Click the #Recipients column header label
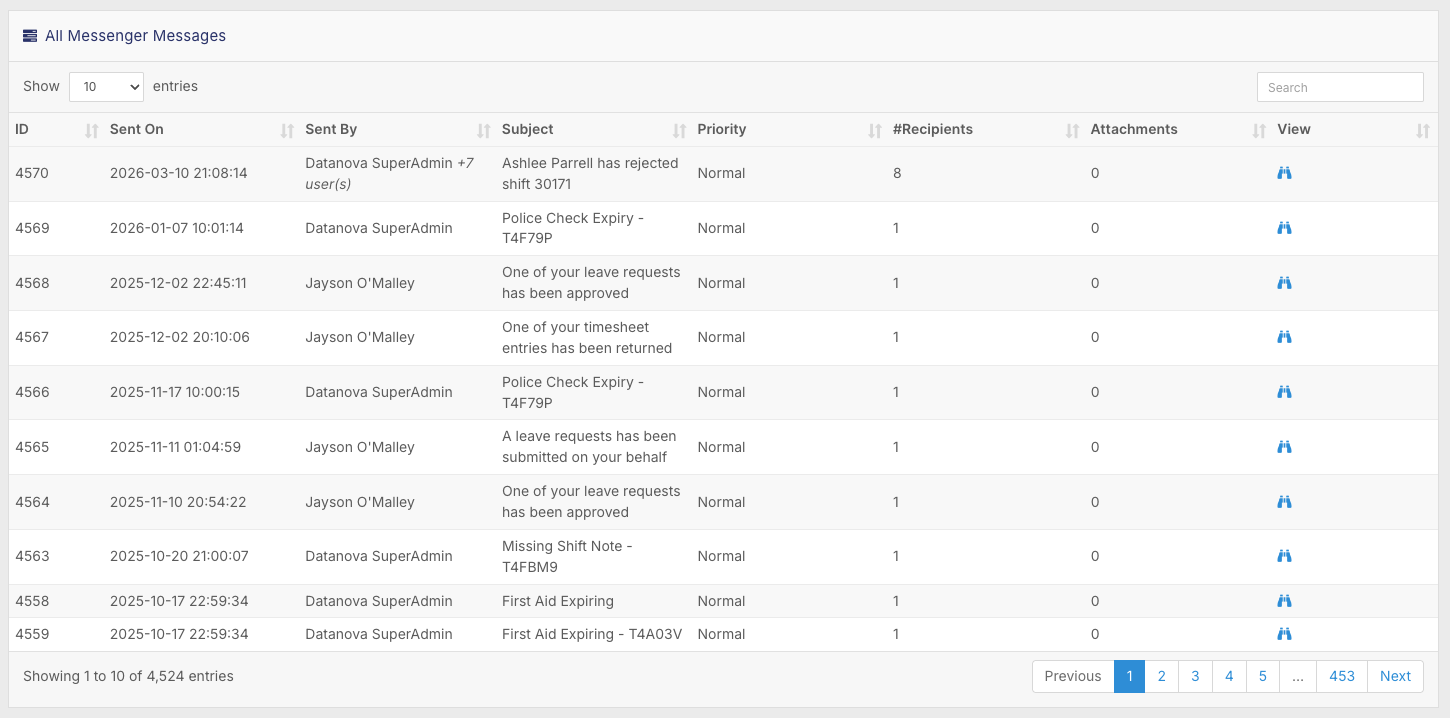The width and height of the screenshot is (1450, 718). pos(933,129)
